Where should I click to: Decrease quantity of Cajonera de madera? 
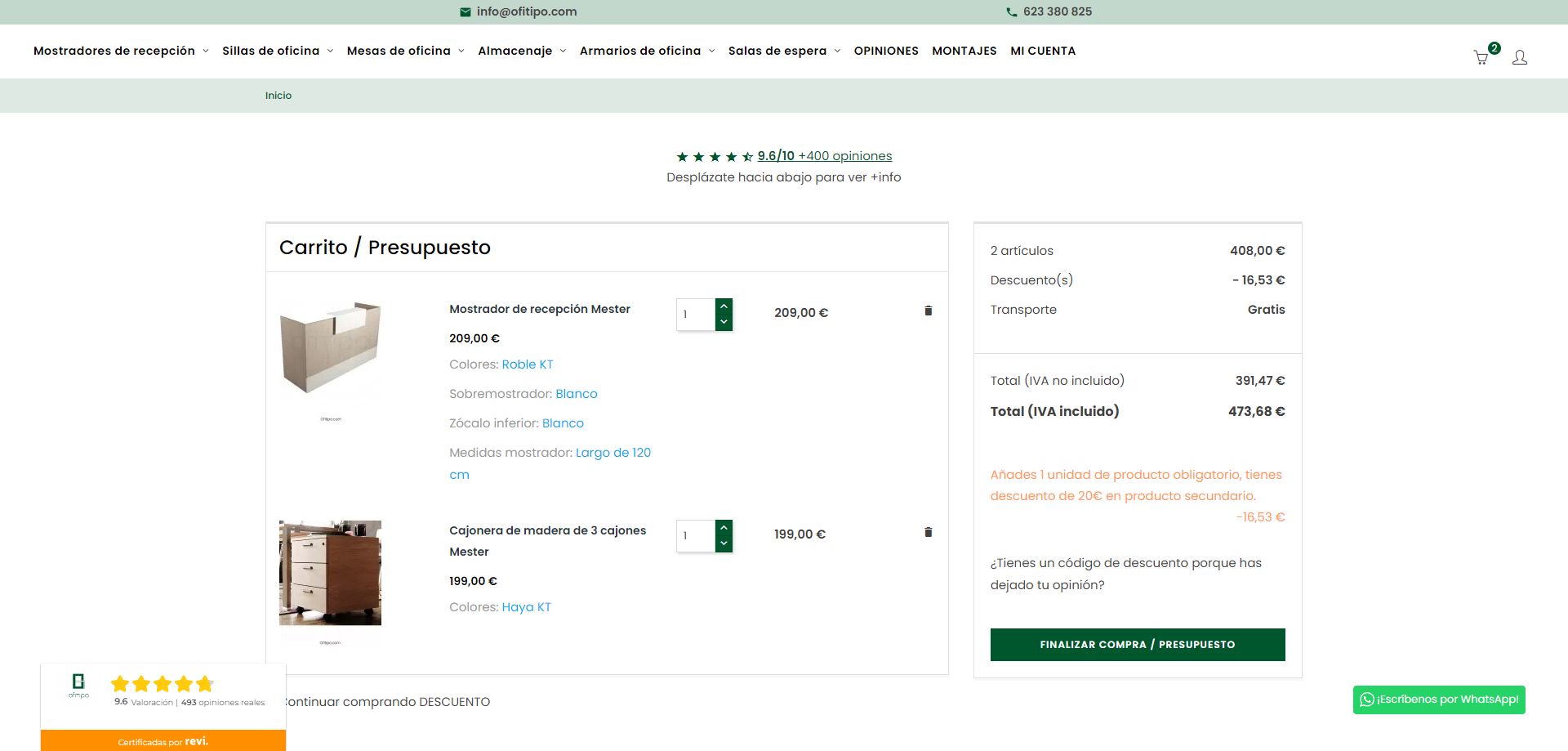[724, 544]
